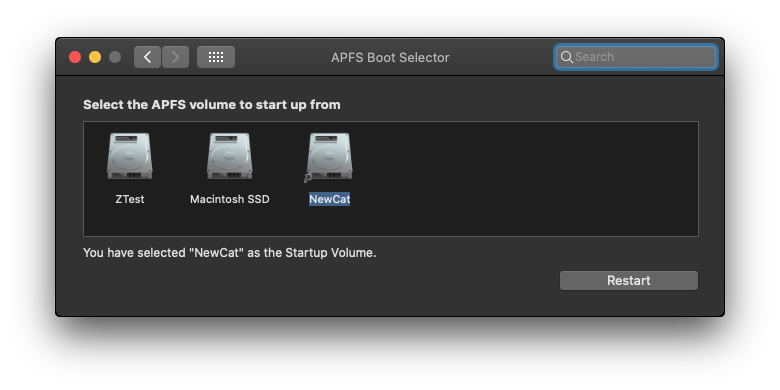This screenshot has width=780, height=390.
Task: Click the APFS Boot Selector window title
Action: pos(390,58)
